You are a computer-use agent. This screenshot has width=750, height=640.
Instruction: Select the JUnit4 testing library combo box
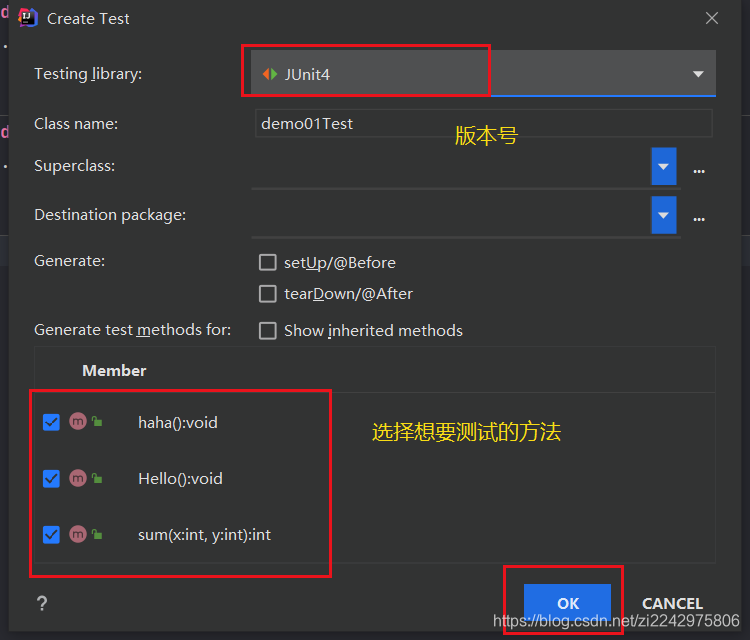click(483, 73)
